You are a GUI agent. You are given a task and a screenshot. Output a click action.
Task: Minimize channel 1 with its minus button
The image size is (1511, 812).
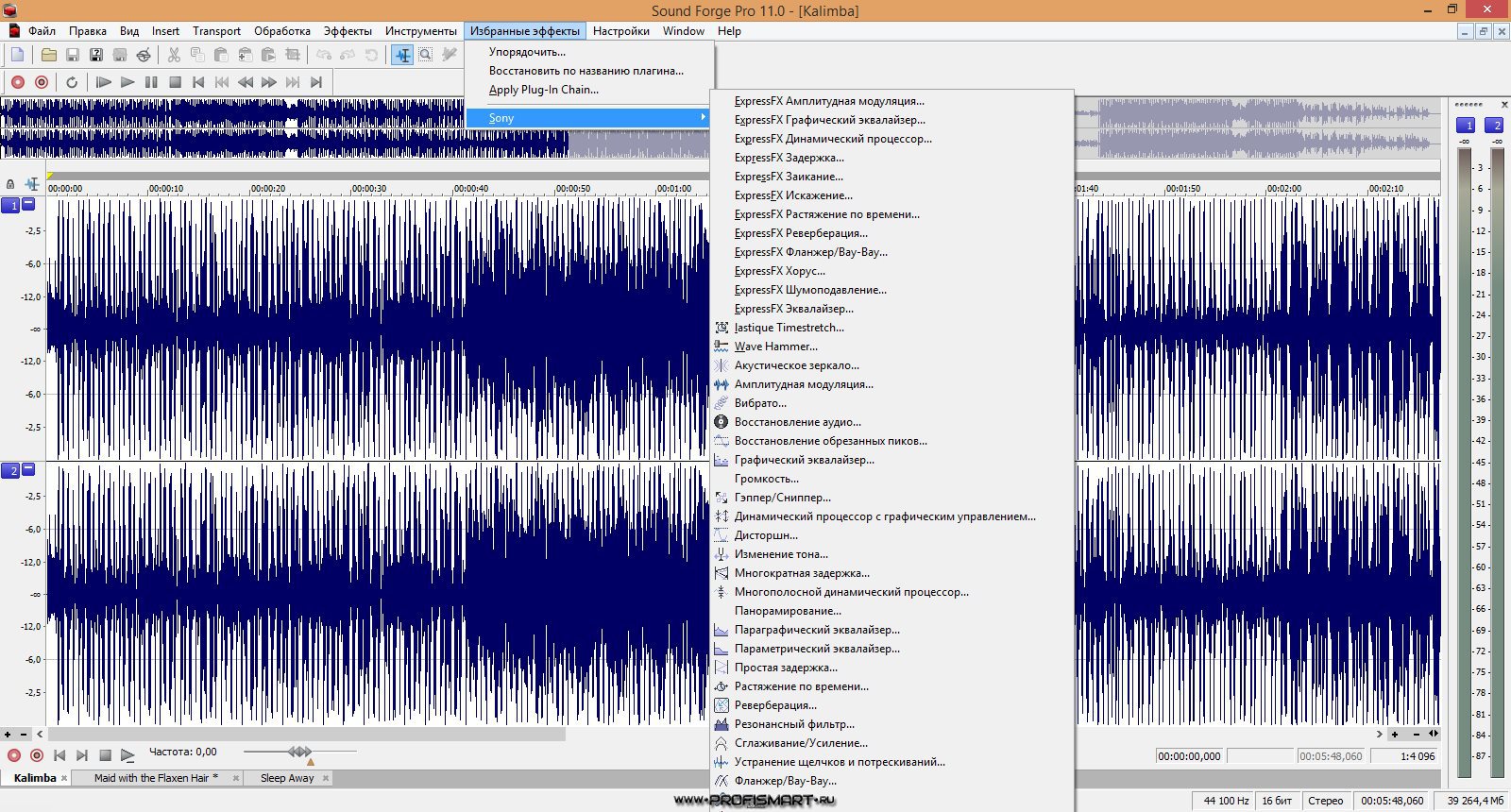(28, 204)
